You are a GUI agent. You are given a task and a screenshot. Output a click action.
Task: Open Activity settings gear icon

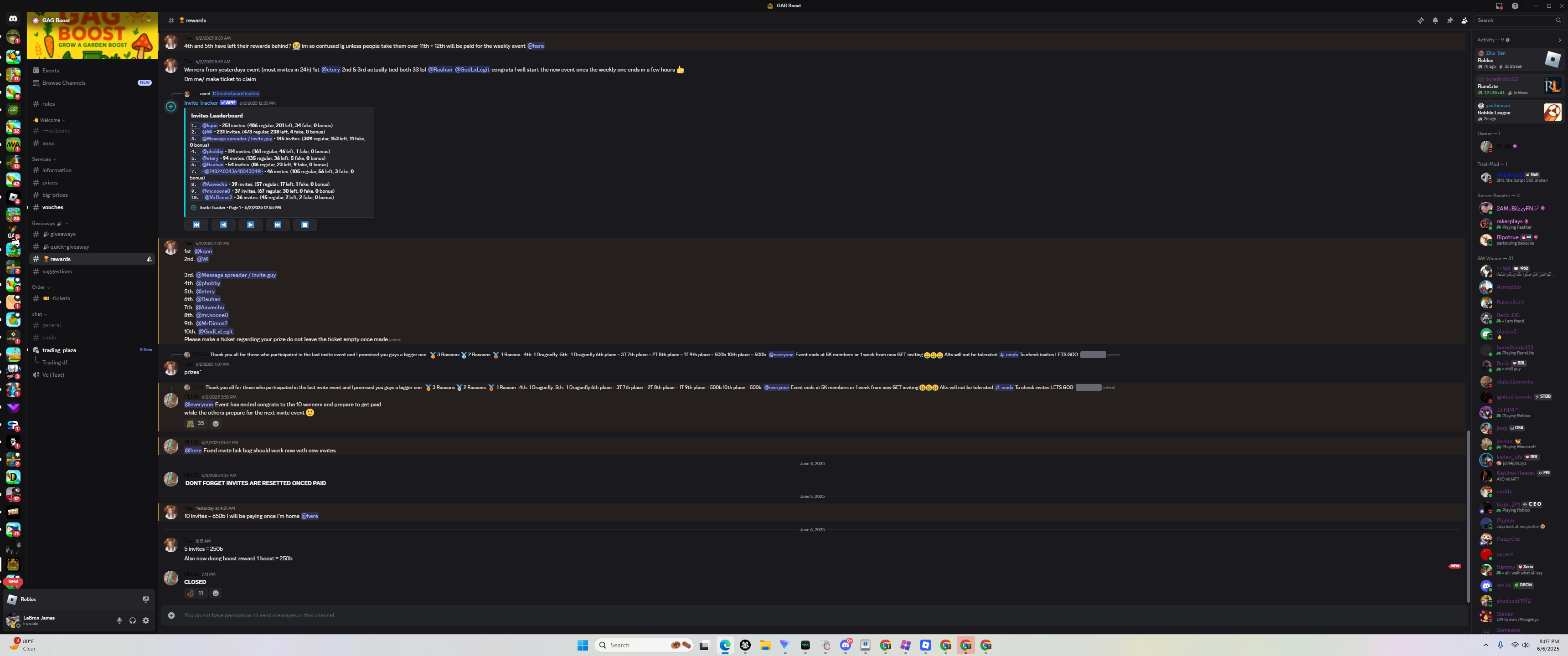click(x=1508, y=40)
